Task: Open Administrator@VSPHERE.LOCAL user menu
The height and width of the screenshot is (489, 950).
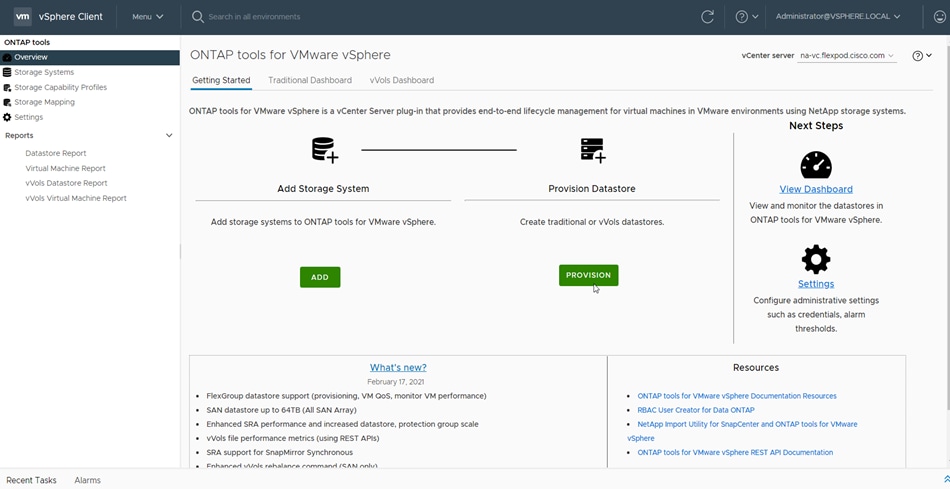Action: coord(838,17)
